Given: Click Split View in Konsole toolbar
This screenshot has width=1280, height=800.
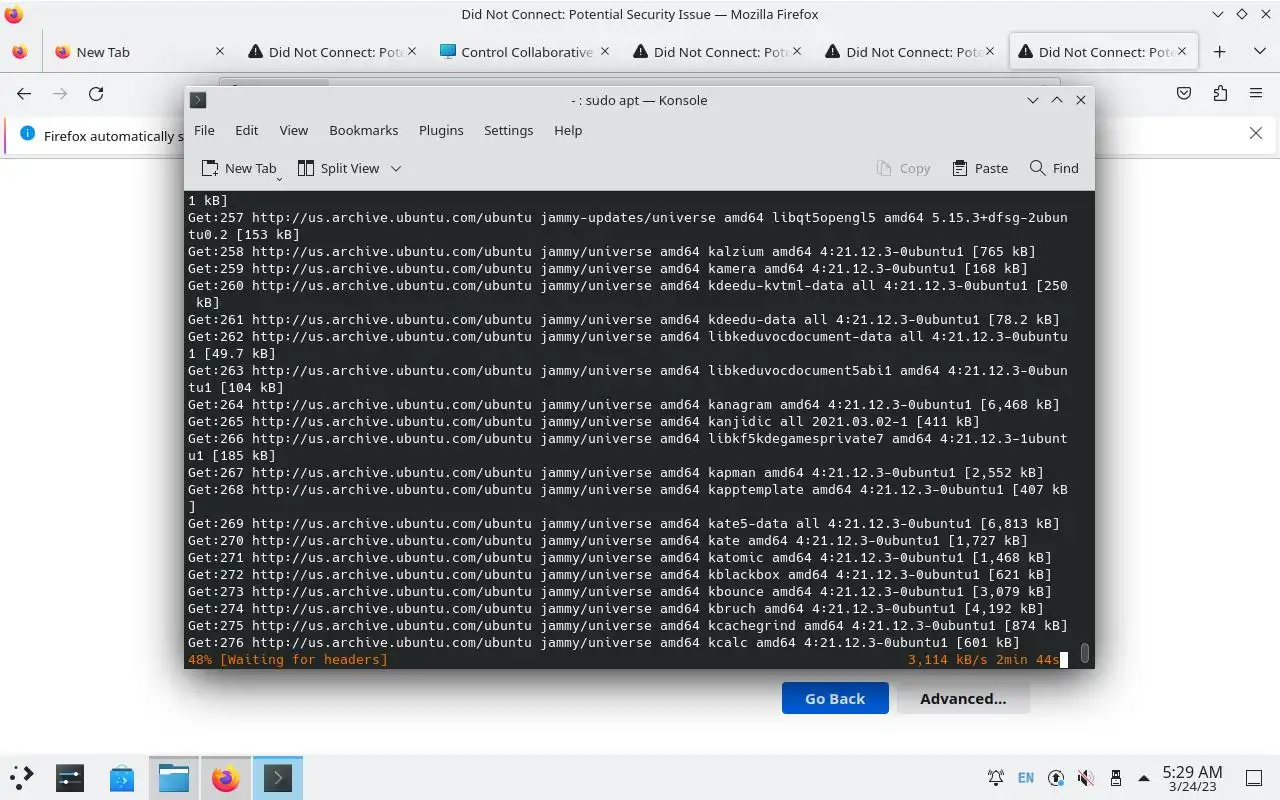Looking at the screenshot, I should (338, 168).
